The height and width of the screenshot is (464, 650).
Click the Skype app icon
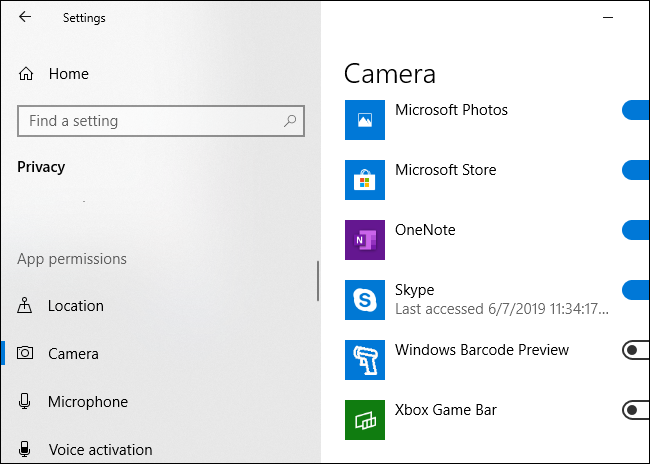click(364, 300)
